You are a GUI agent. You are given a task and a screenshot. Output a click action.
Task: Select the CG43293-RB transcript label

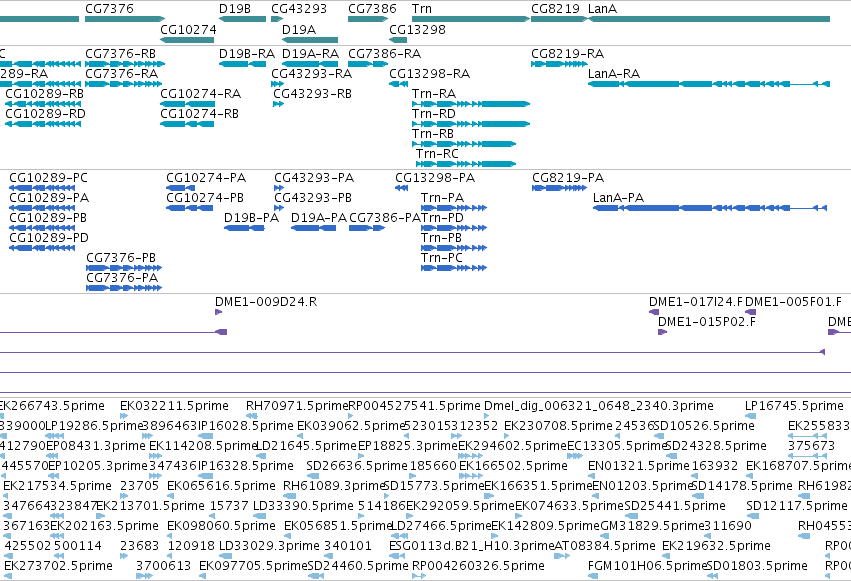click(313, 94)
